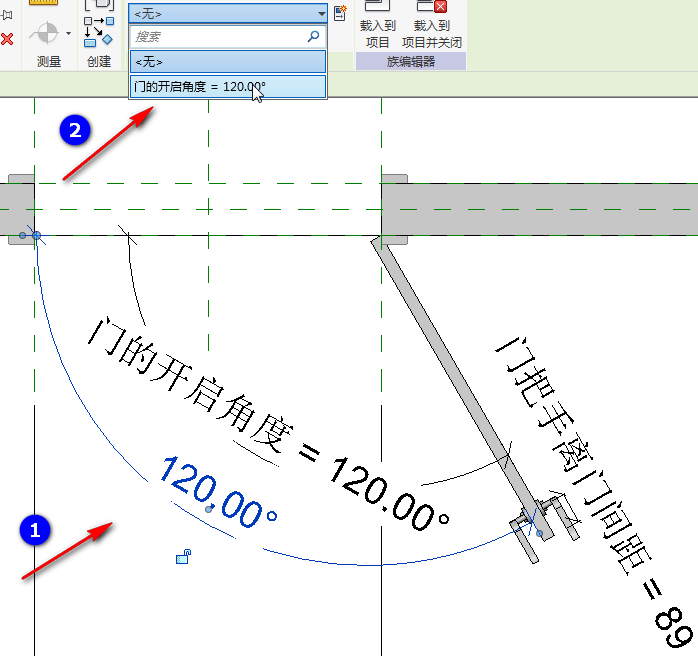698x656 pixels.
Task: Click the blue grip dot at the door handle
Action: [x=540, y=533]
